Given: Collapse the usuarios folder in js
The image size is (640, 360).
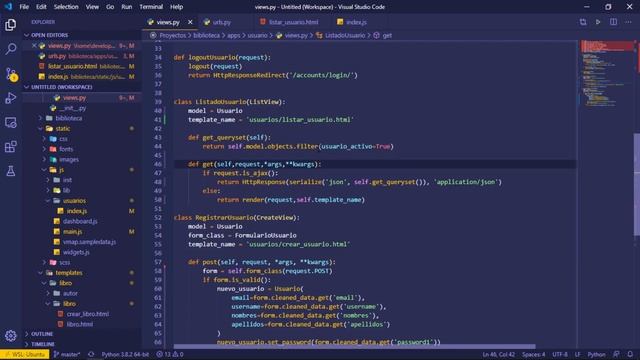Looking at the screenshot, I should [74, 201].
